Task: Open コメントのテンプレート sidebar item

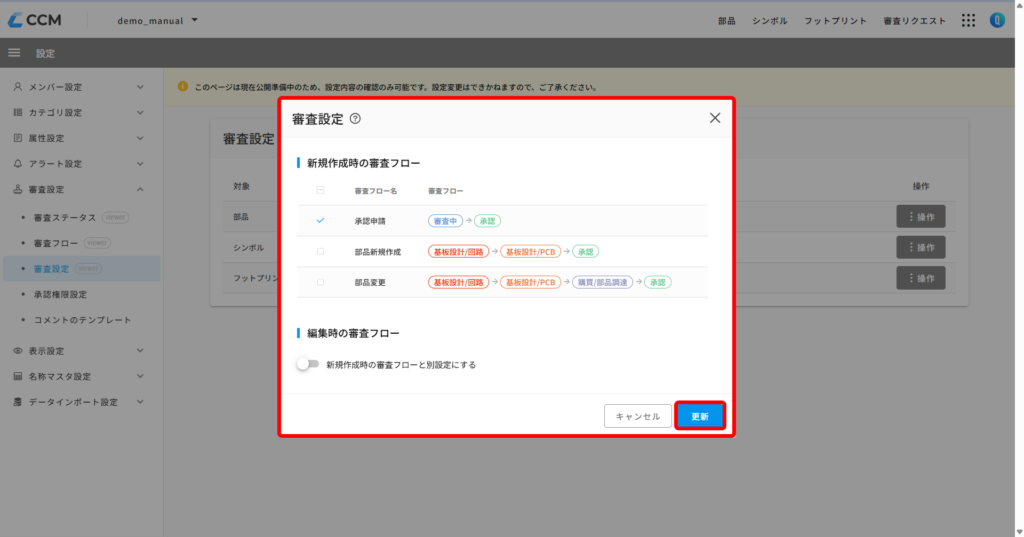Action: pos(82,319)
